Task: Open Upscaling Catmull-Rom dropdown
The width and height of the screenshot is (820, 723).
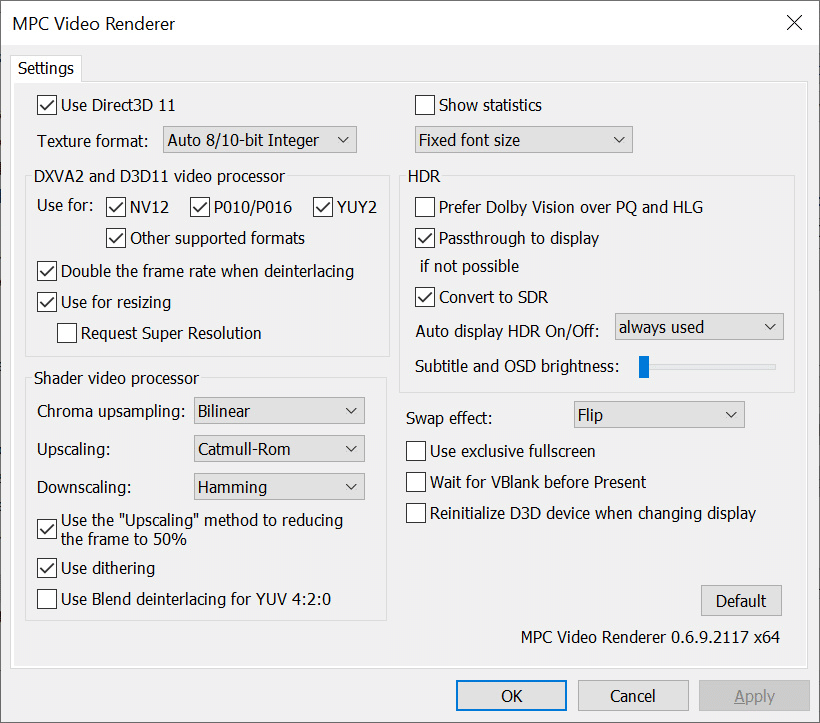Action: (x=279, y=449)
